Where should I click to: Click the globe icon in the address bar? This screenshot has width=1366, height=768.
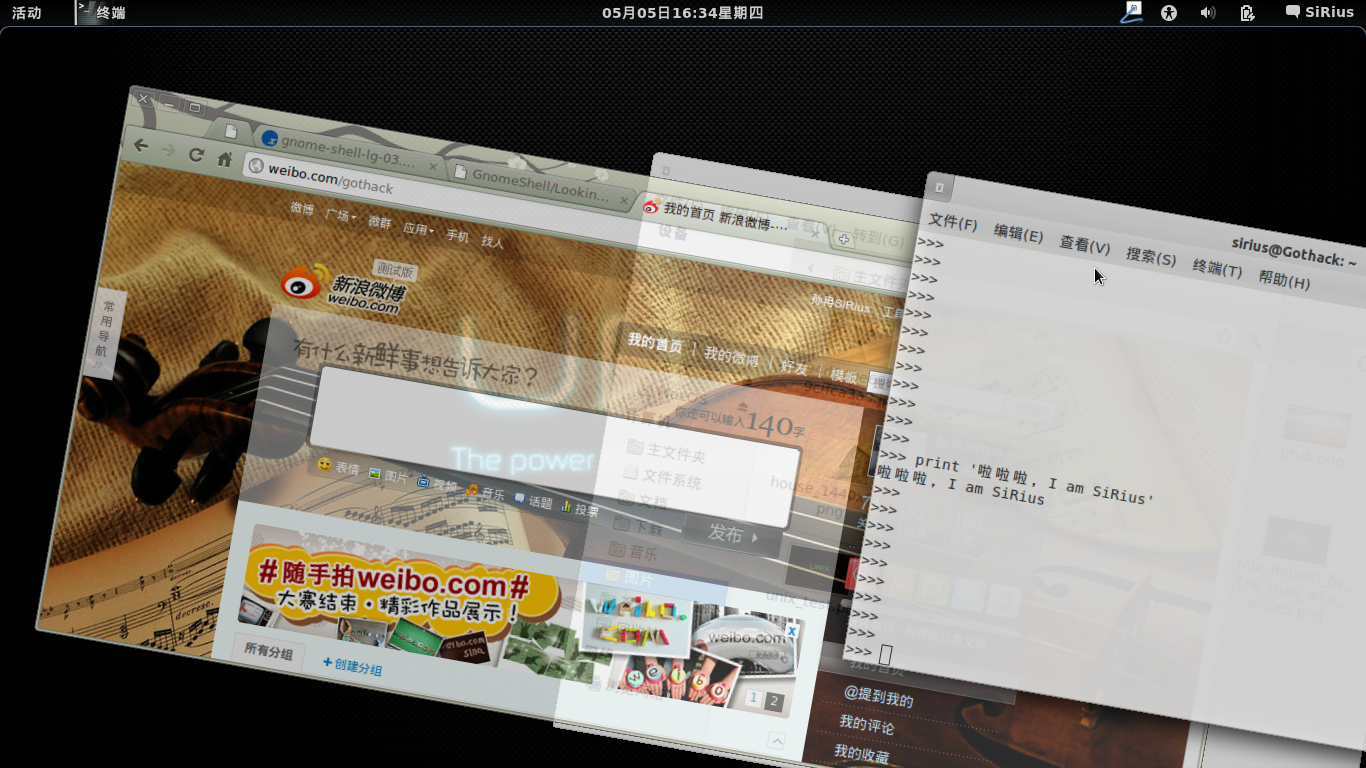click(x=256, y=165)
